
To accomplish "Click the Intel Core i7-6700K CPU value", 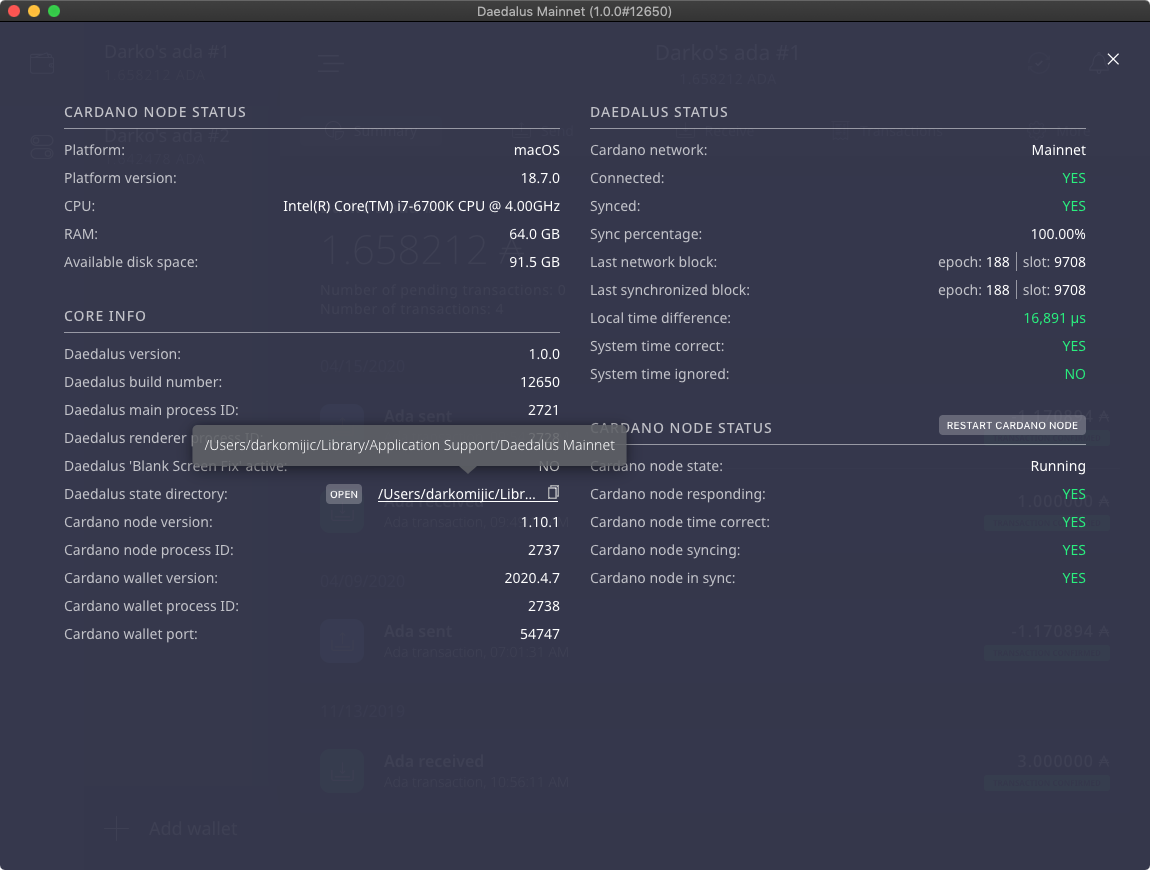I will pos(421,206).
